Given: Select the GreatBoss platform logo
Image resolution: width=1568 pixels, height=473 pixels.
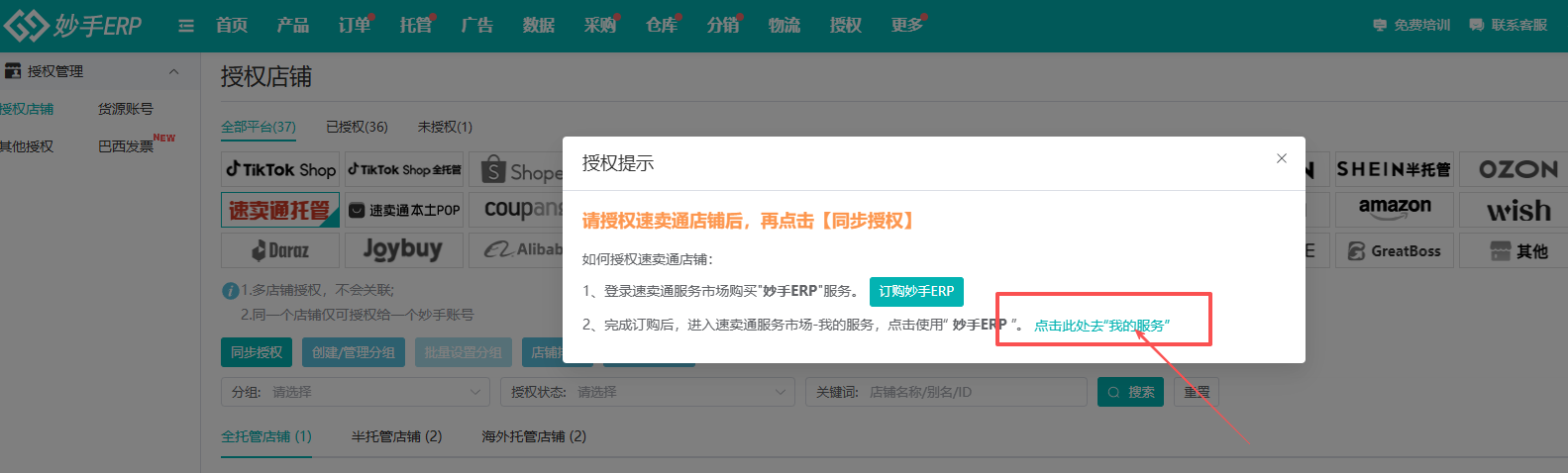Looking at the screenshot, I should 1395,250.
